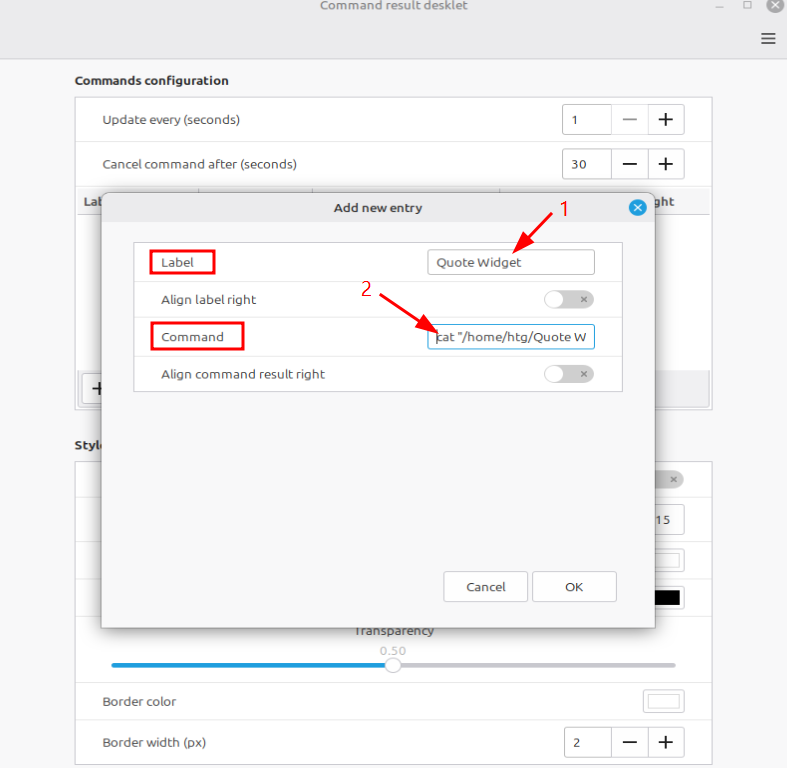This screenshot has width=787, height=768.
Task: Increase the Update every seconds value
Action: tap(666, 120)
